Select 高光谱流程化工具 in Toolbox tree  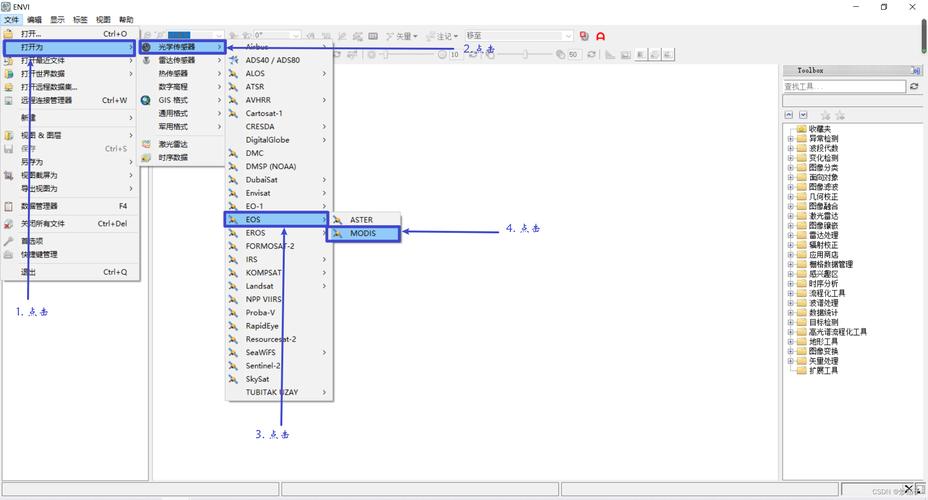[x=837, y=332]
